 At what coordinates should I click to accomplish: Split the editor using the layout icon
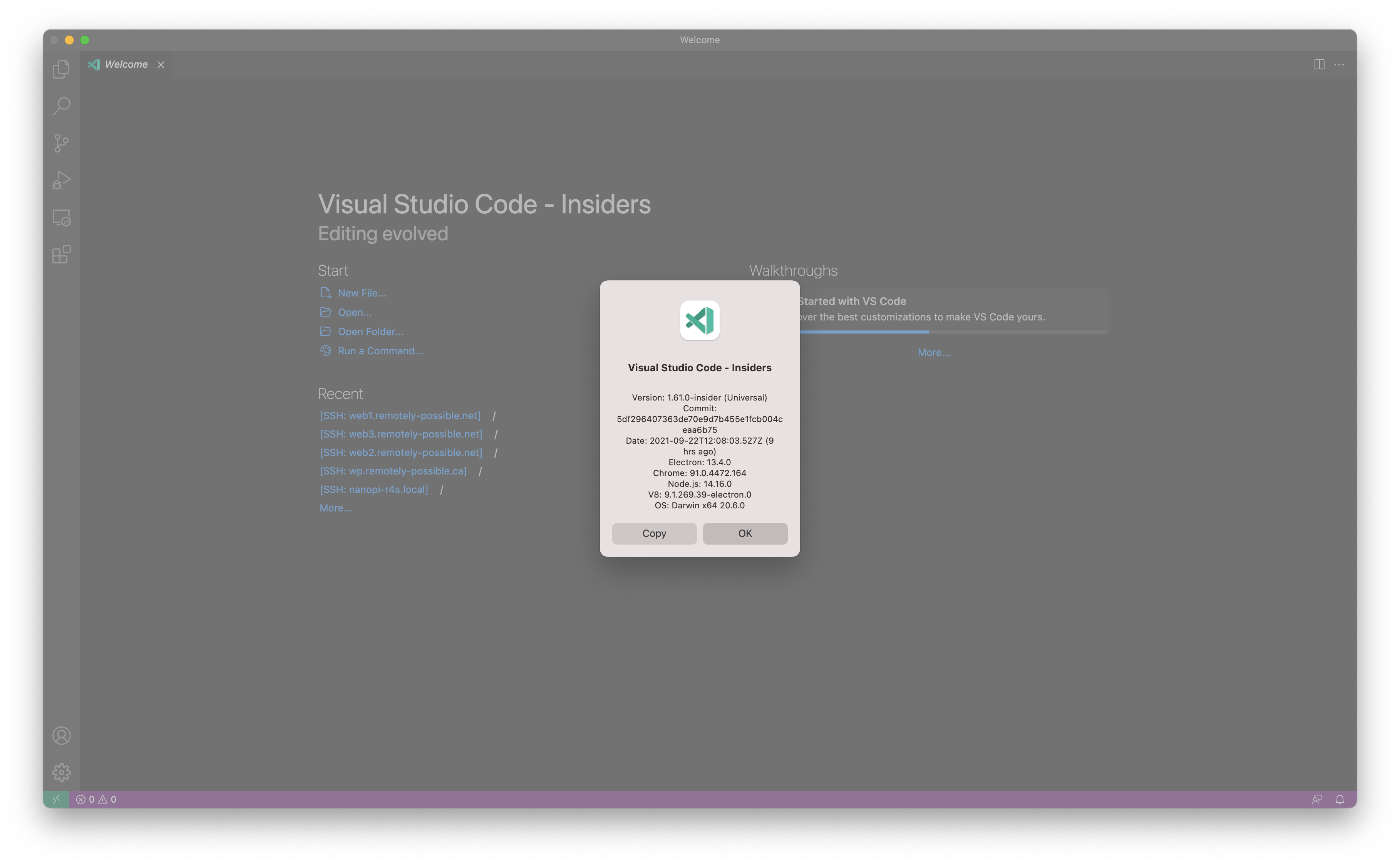click(1319, 64)
